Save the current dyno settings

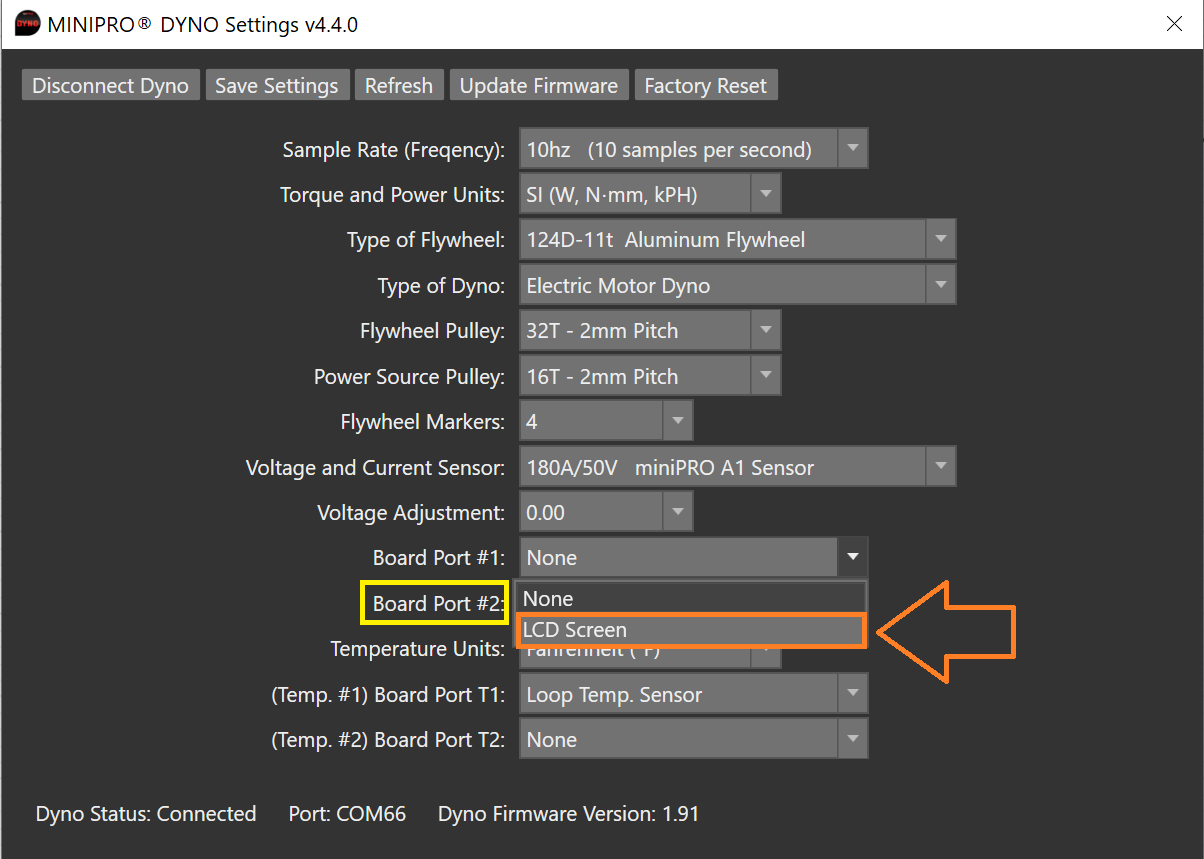pyautogui.click(x=277, y=86)
